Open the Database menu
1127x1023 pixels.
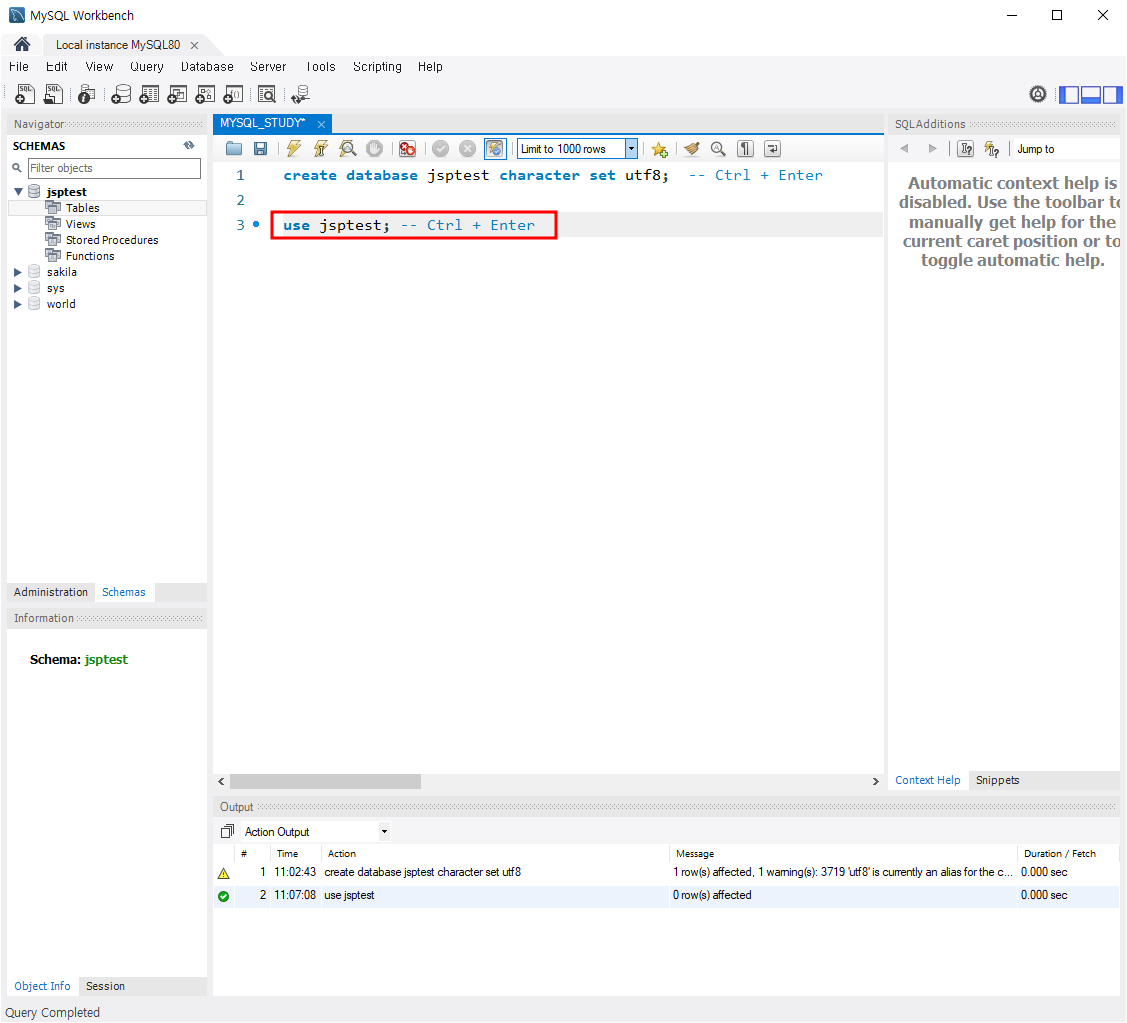207,67
